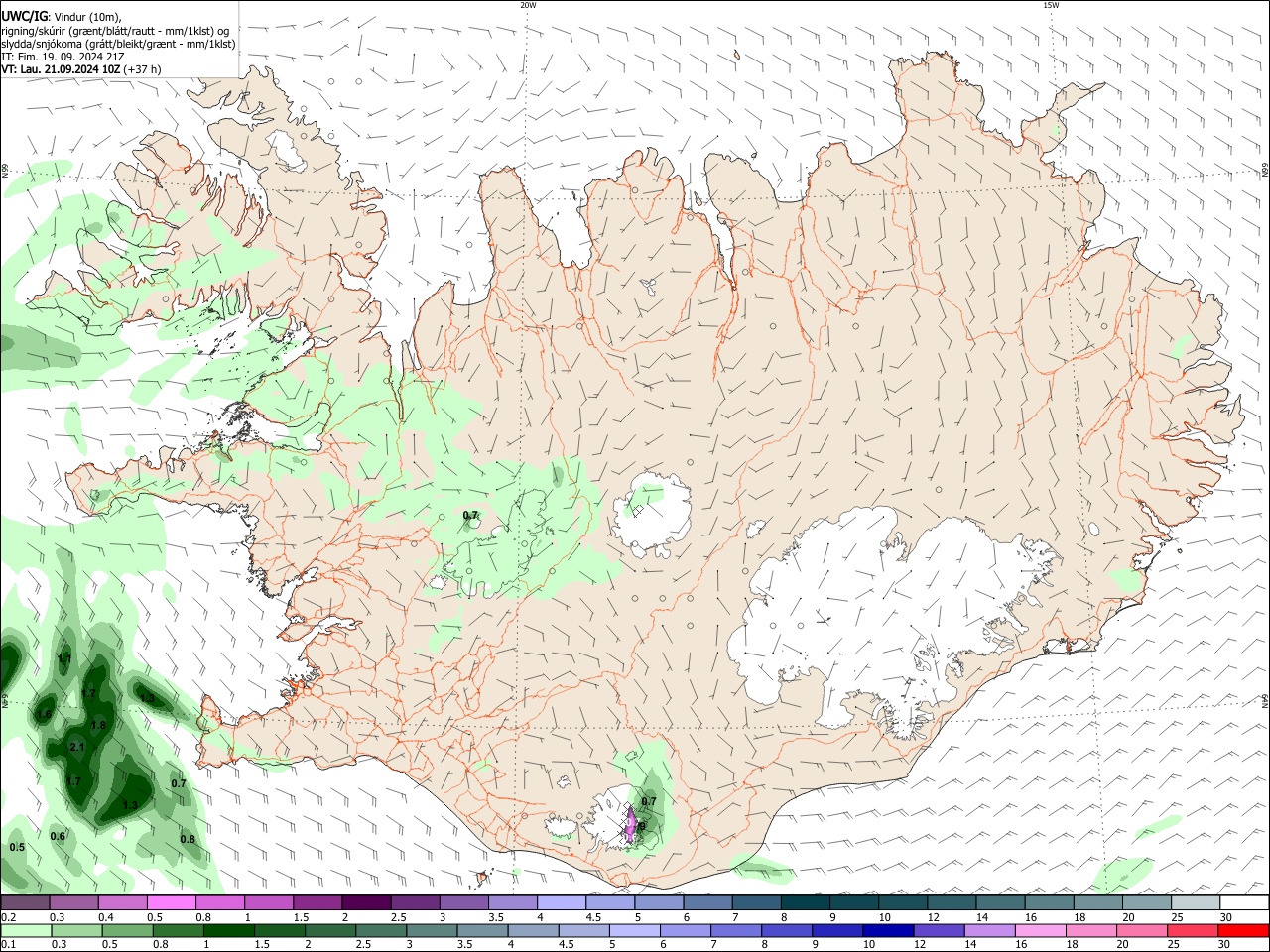Image resolution: width=1270 pixels, height=952 pixels.
Task: Click the dark mauve 0.2 snow legend swatch
Action: coord(25,902)
